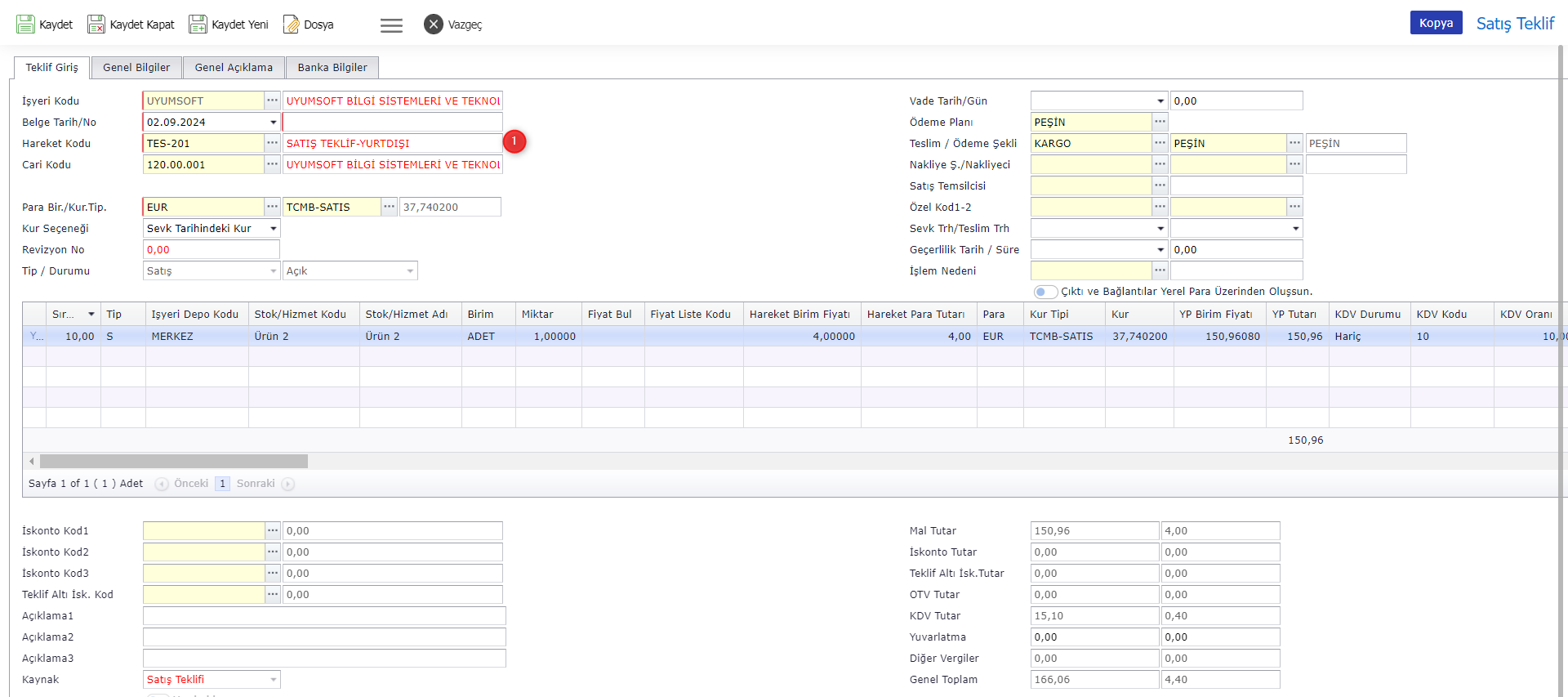
Task: Click the Açıklama2 input field
Action: tap(324, 637)
